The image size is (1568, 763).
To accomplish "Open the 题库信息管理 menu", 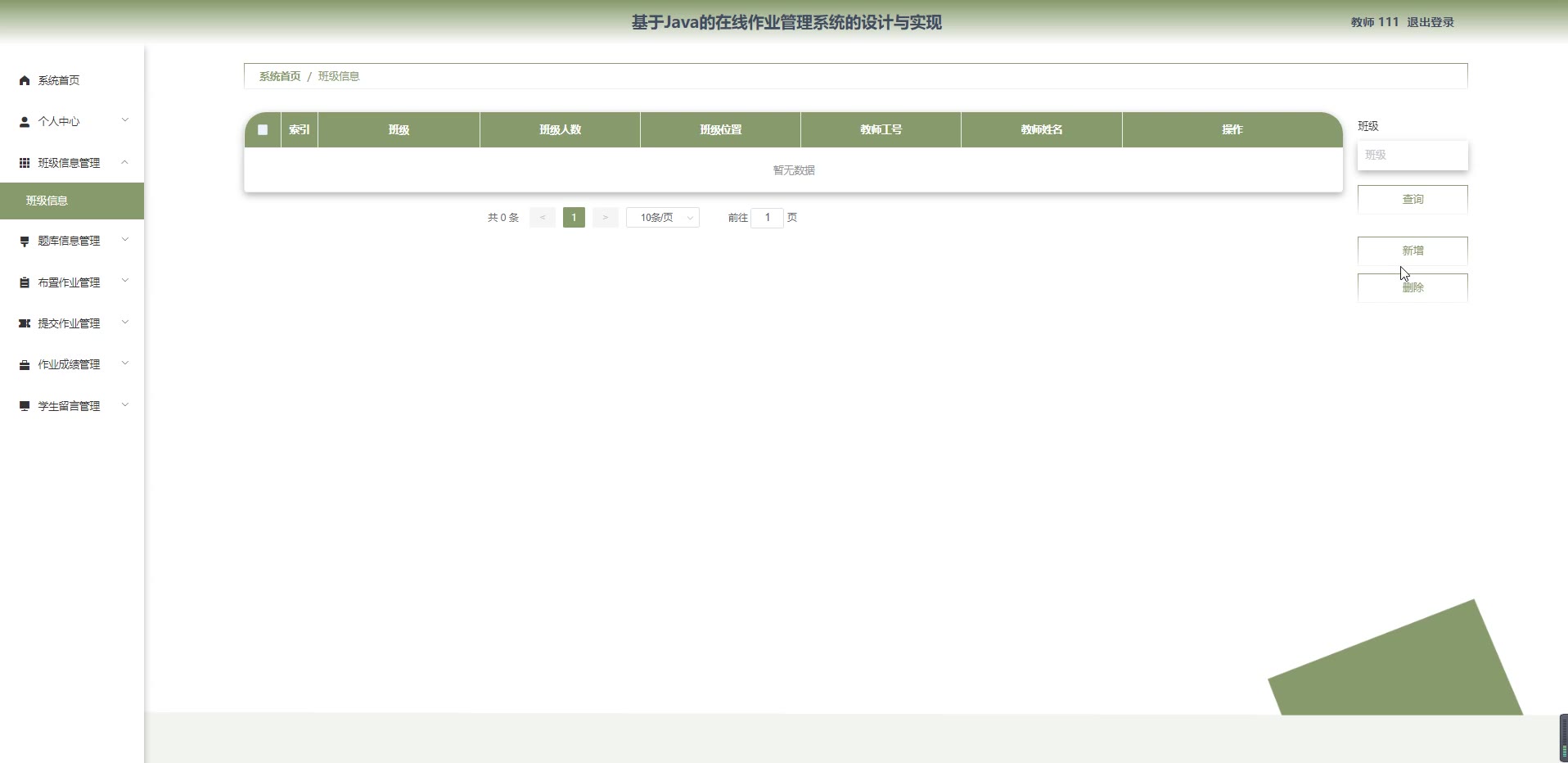I will [72, 241].
